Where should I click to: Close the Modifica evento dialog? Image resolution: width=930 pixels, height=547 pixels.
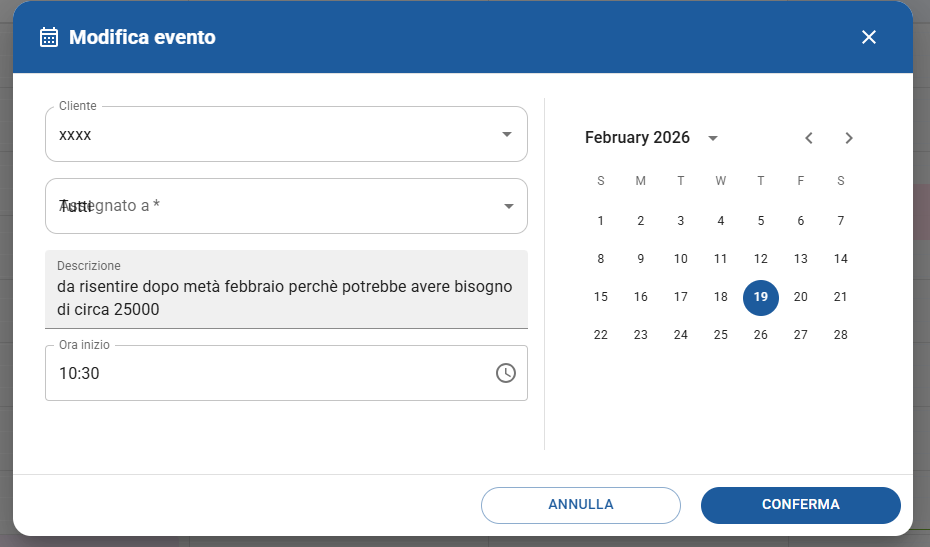click(x=869, y=37)
